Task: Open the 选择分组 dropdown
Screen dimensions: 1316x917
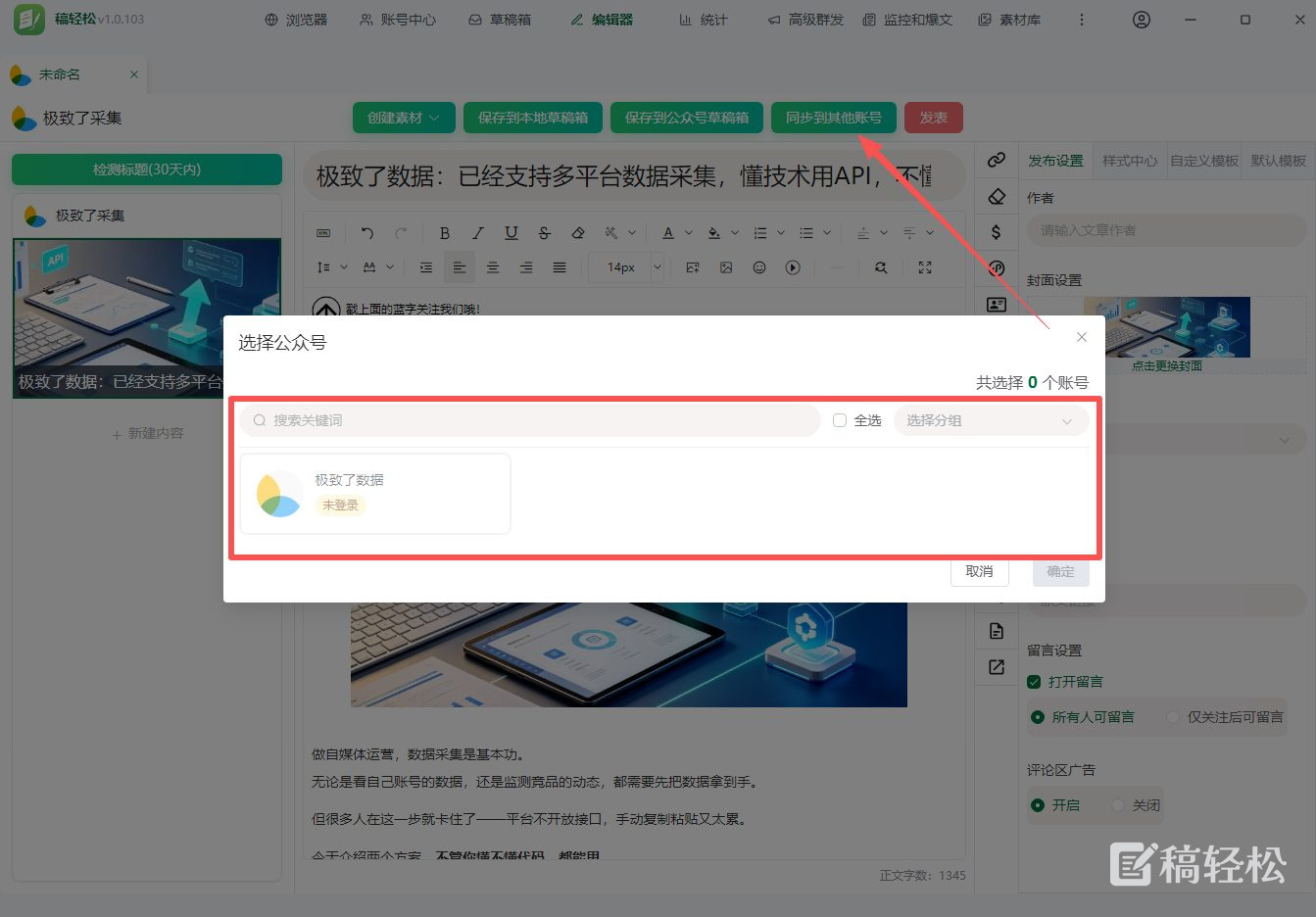Action: click(991, 420)
